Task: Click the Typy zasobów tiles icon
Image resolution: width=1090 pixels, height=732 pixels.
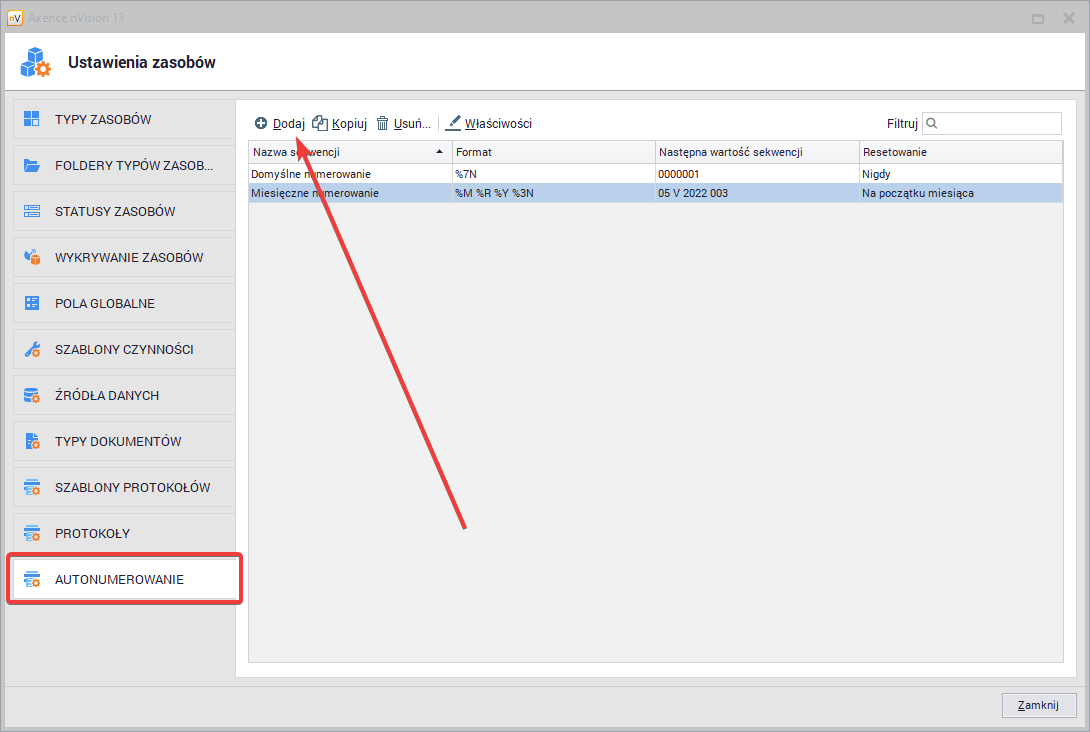Action: click(x=32, y=120)
